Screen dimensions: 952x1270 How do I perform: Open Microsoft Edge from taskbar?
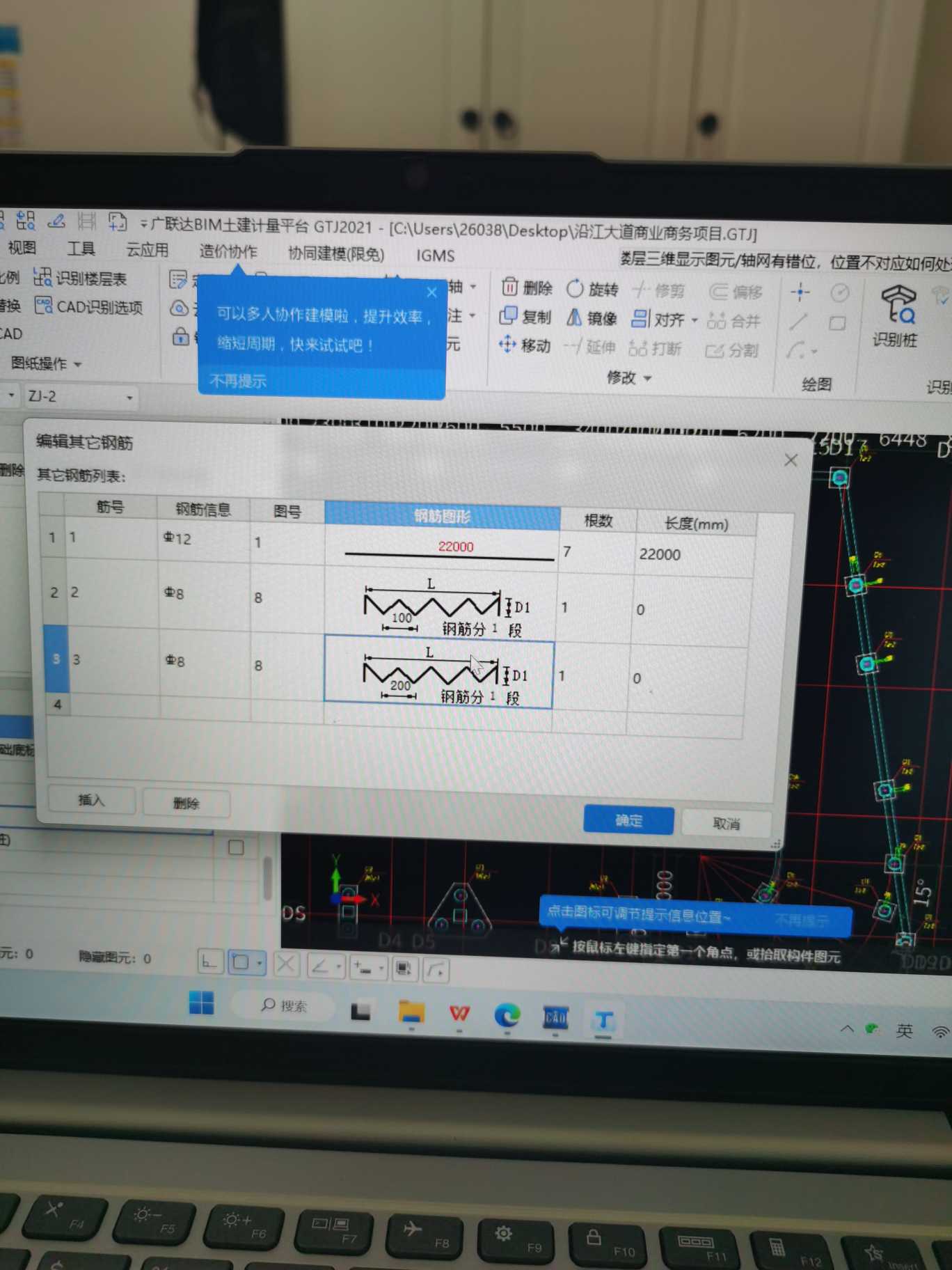pyautogui.click(x=507, y=1016)
